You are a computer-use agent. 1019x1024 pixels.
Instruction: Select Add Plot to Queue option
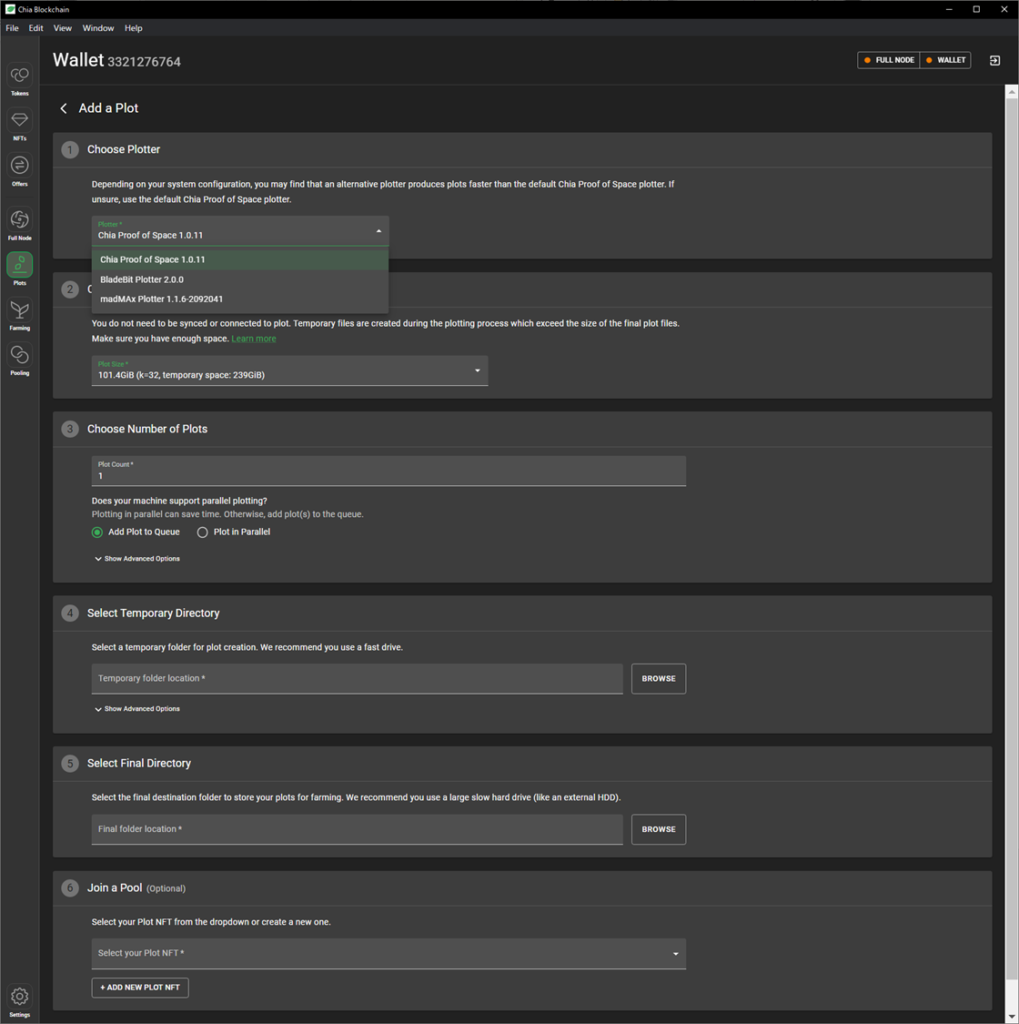click(136, 532)
